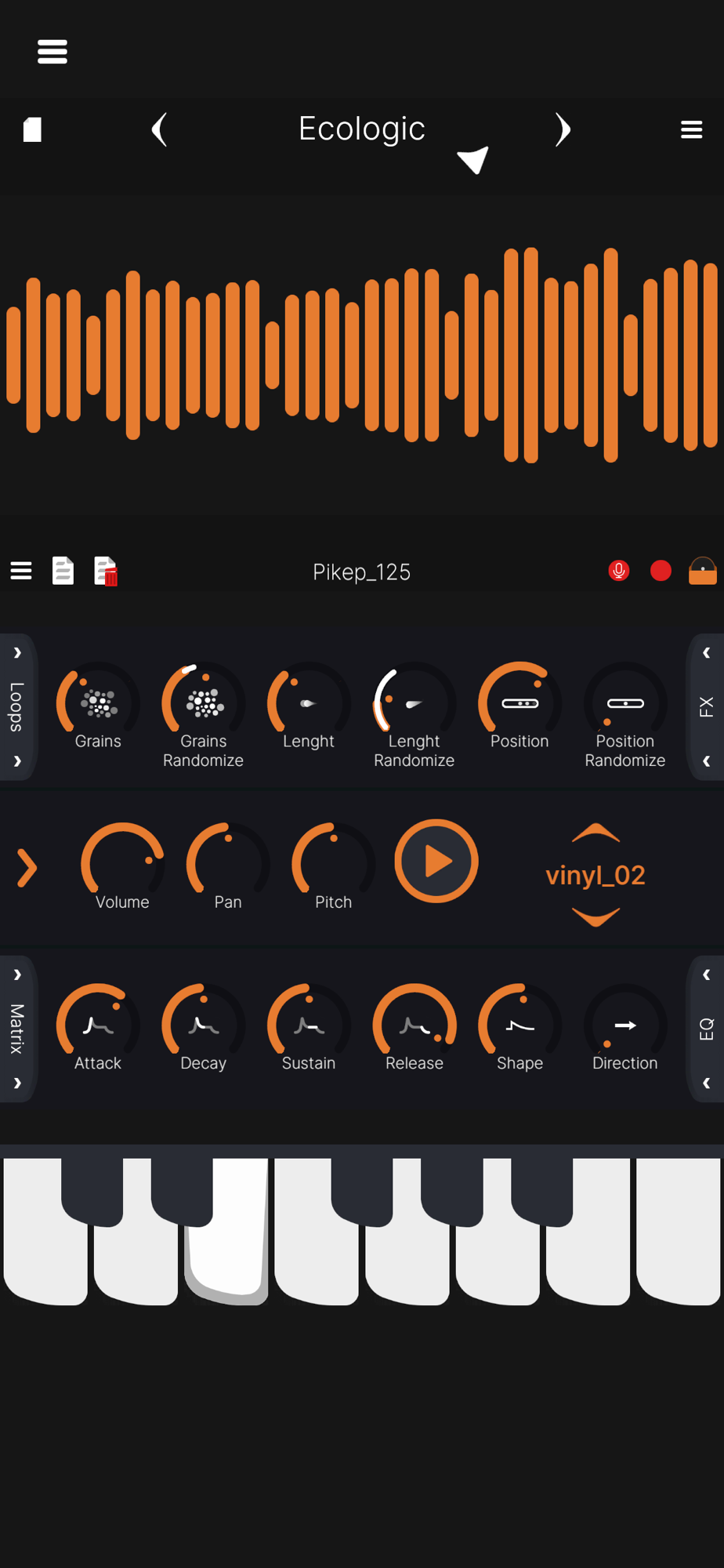Expand Loops panel with its lower chevron
The image size is (724, 1568).
click(17, 761)
